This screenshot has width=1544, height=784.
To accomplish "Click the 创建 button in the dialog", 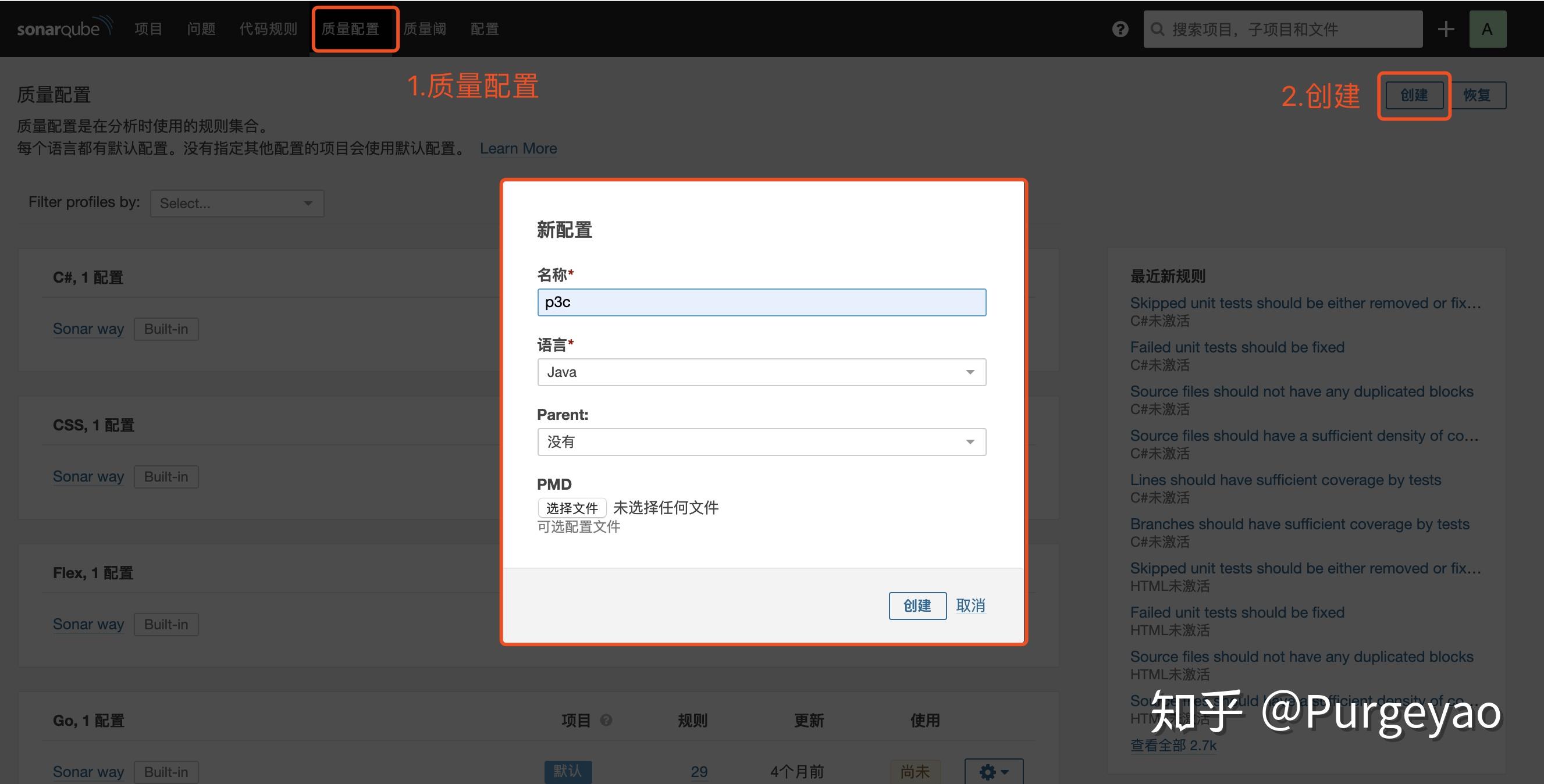I will (917, 605).
